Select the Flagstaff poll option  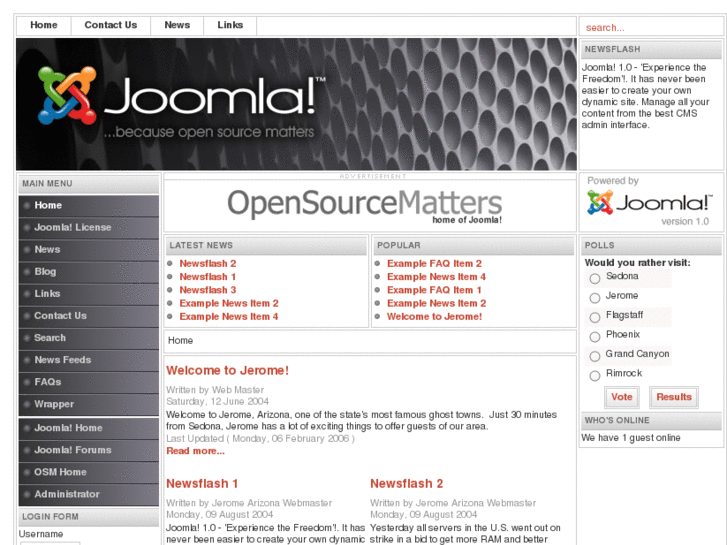click(x=595, y=317)
